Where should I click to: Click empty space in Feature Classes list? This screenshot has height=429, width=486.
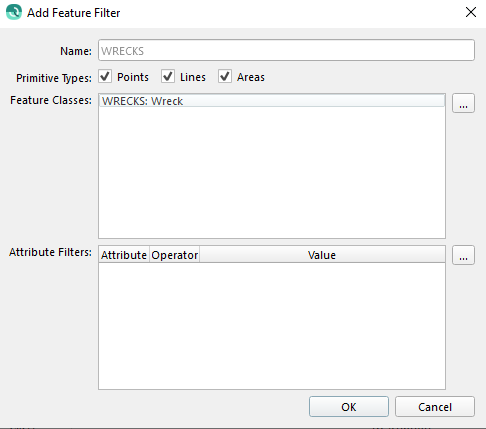(272, 173)
